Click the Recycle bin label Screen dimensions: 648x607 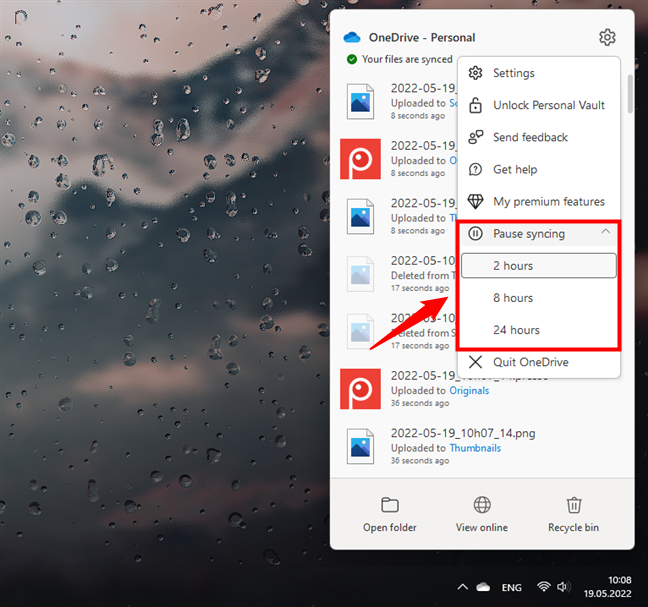tap(574, 528)
